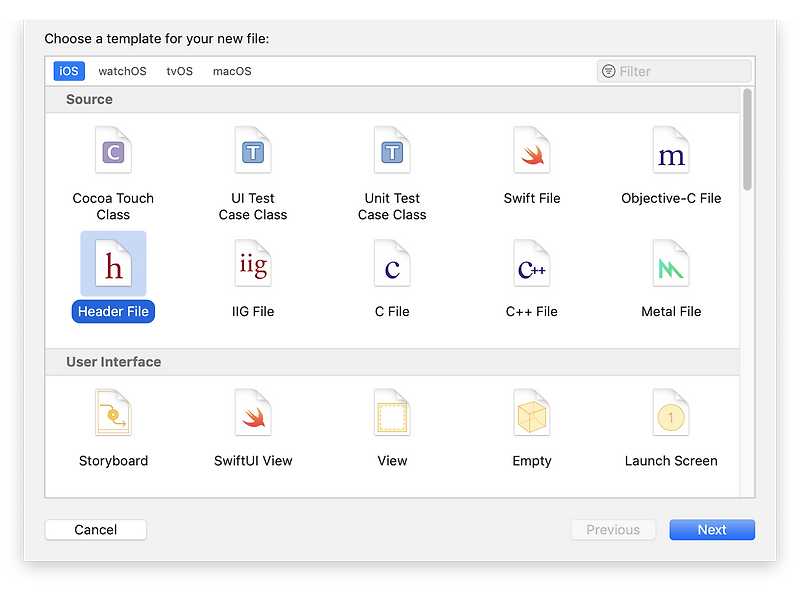Click the Metal File label
The width and height of the screenshot is (800, 589).
coord(671,311)
